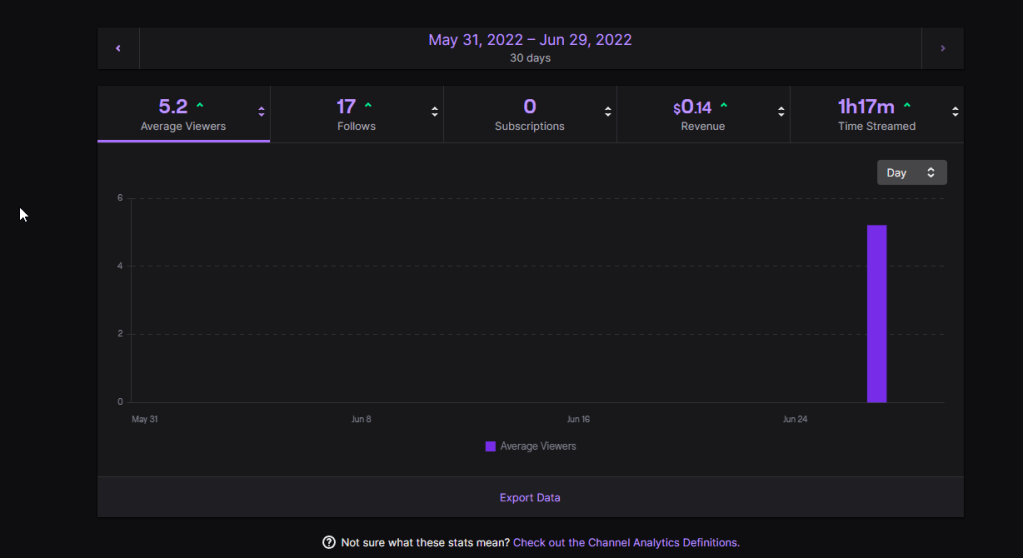Go to the previous date range
1023x558 pixels.
118,48
